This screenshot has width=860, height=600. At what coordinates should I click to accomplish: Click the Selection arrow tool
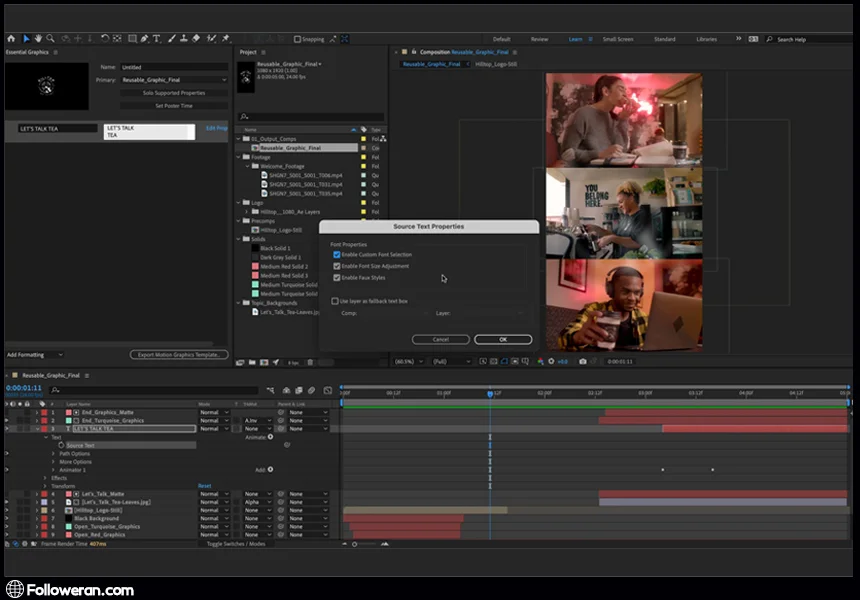pyautogui.click(x=25, y=39)
